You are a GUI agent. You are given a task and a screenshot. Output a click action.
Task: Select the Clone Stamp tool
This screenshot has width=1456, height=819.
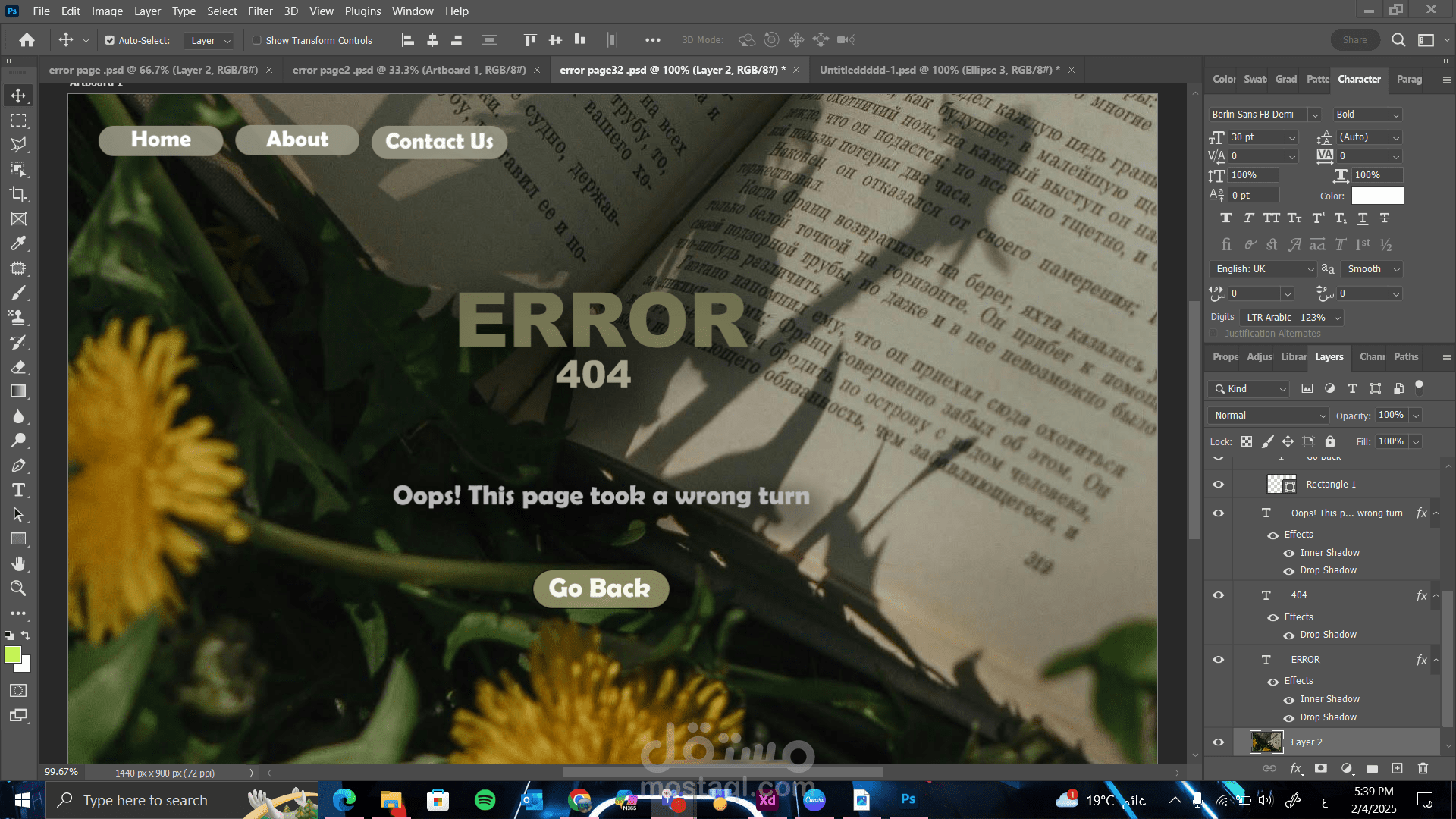pos(19,317)
